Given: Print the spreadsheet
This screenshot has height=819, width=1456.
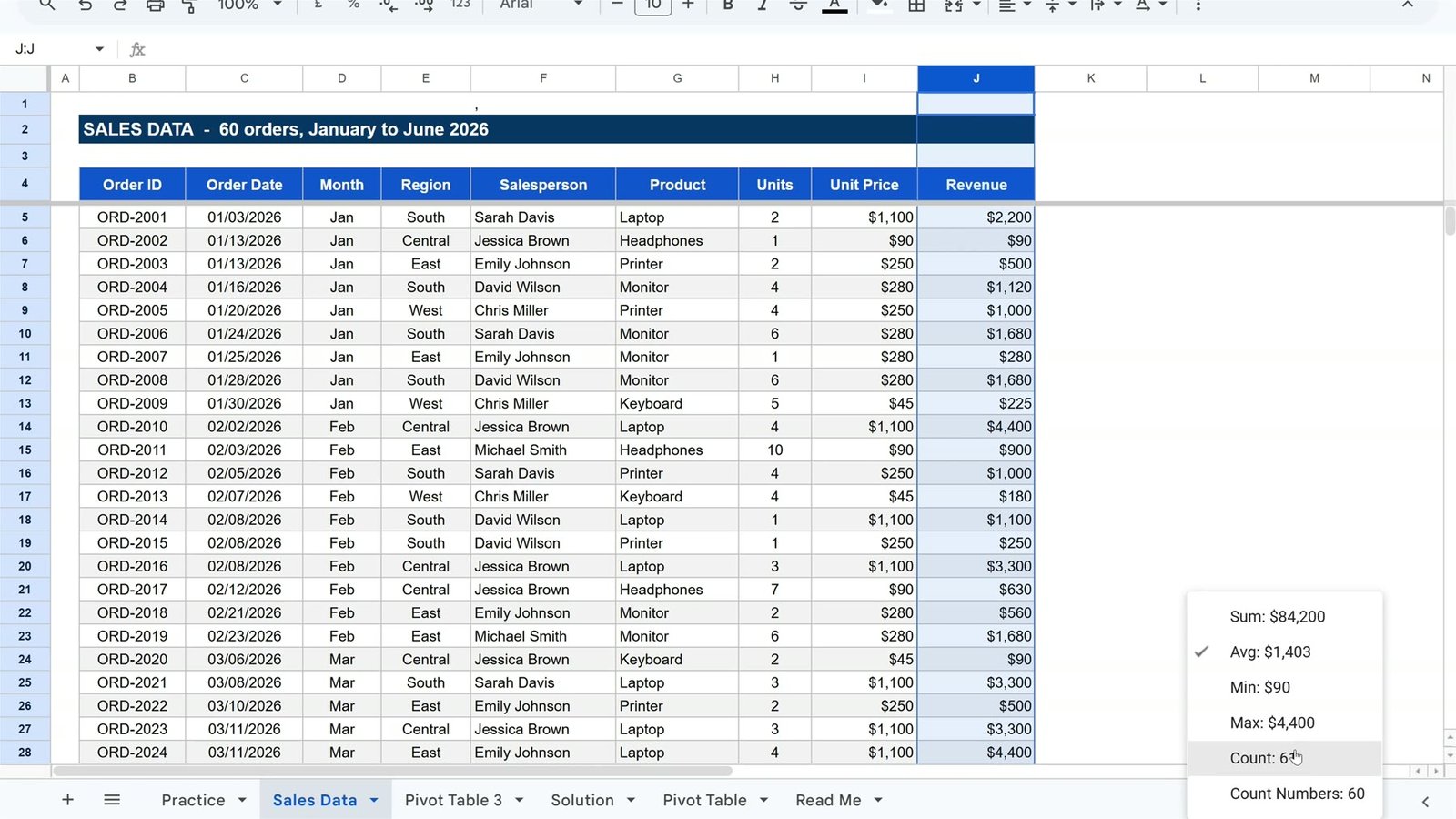Looking at the screenshot, I should [156, 5].
